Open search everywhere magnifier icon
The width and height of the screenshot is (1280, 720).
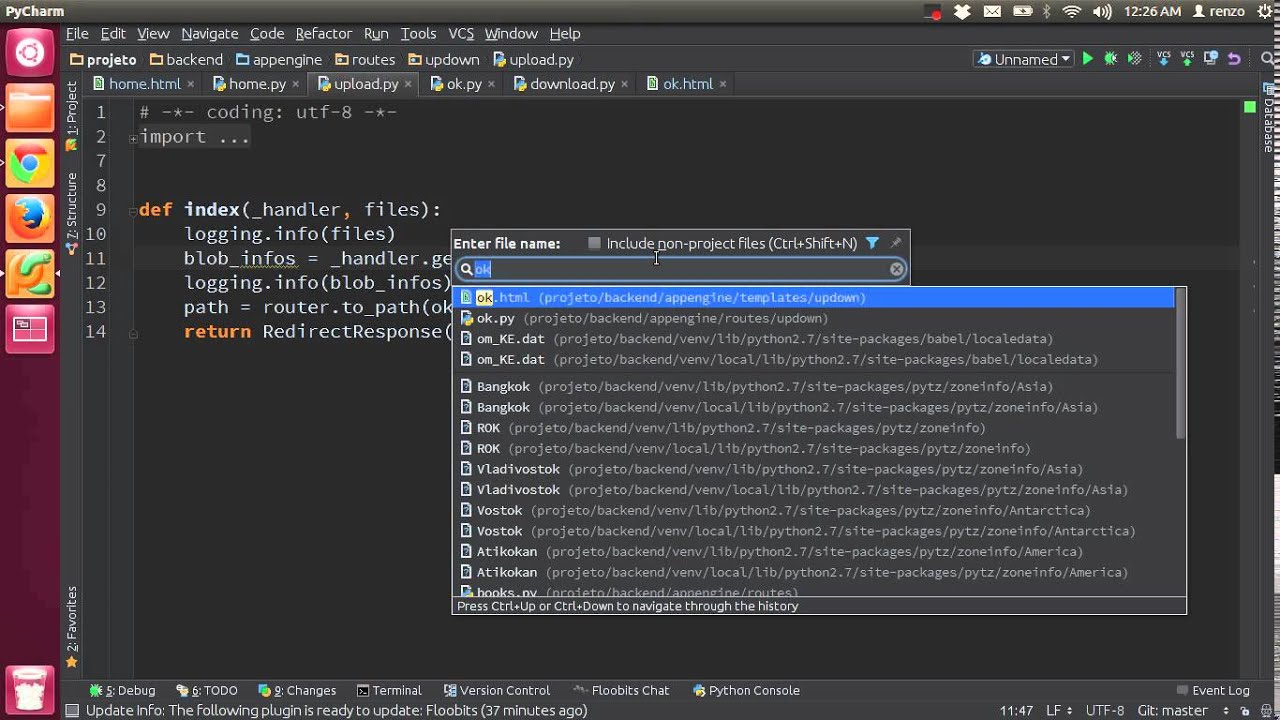click(x=1265, y=59)
